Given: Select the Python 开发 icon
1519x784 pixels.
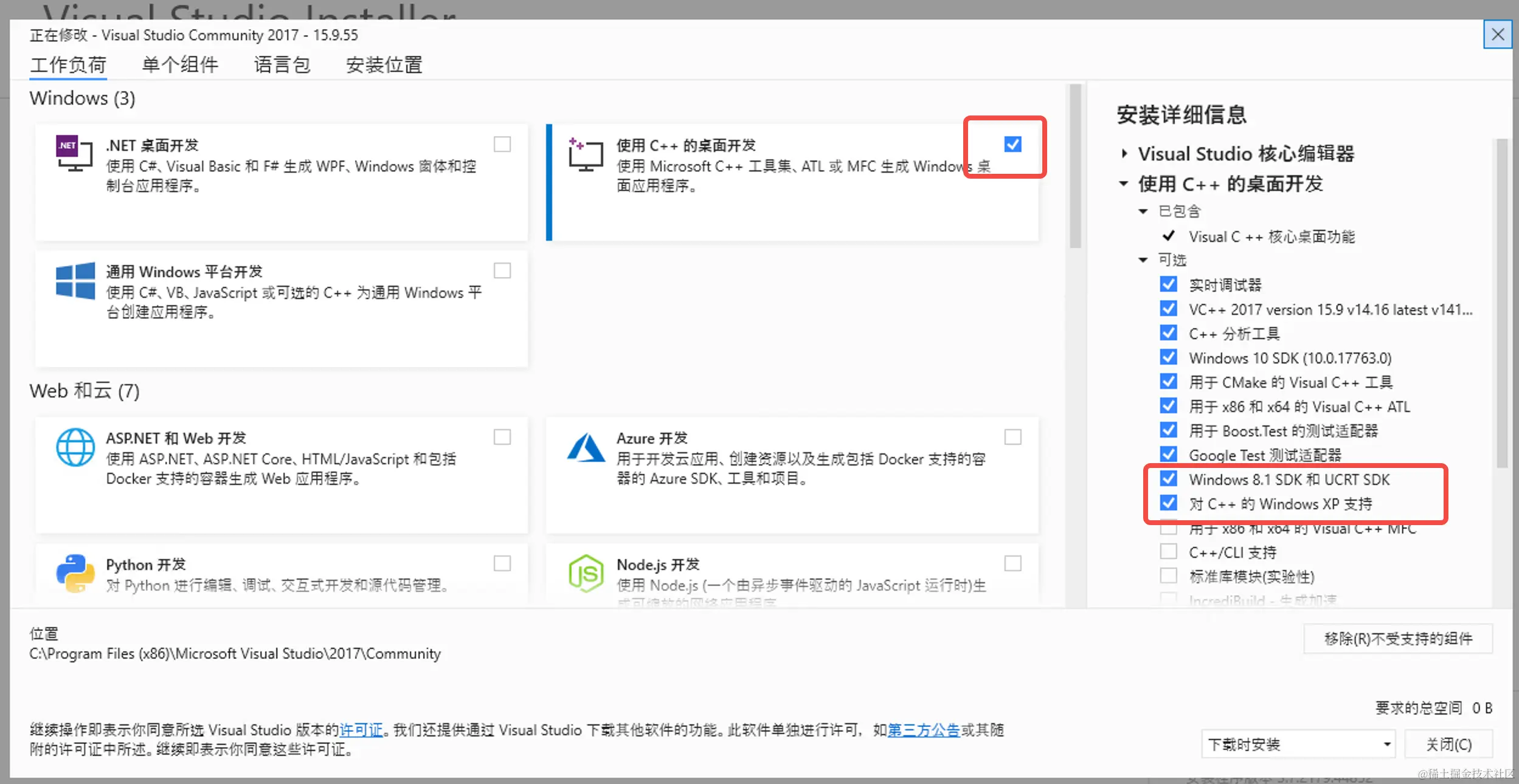Looking at the screenshot, I should point(74,574).
